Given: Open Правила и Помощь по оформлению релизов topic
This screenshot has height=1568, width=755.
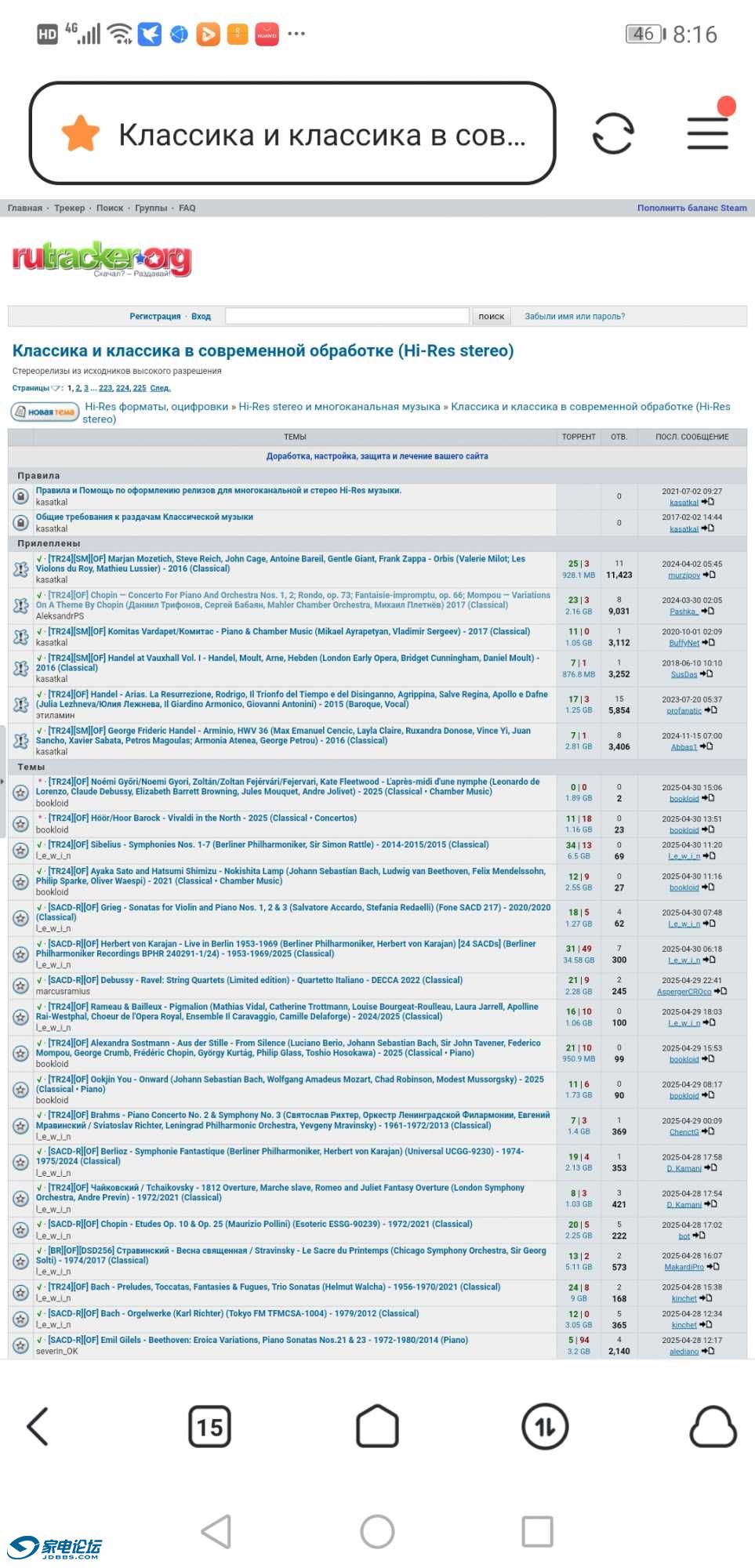Looking at the screenshot, I should pyautogui.click(x=219, y=490).
